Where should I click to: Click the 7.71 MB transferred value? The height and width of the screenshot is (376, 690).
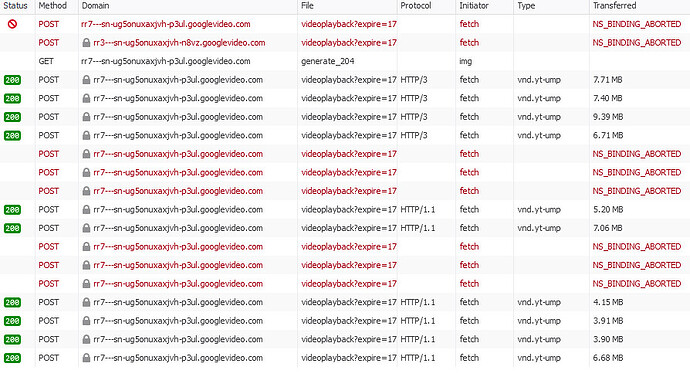coord(608,80)
